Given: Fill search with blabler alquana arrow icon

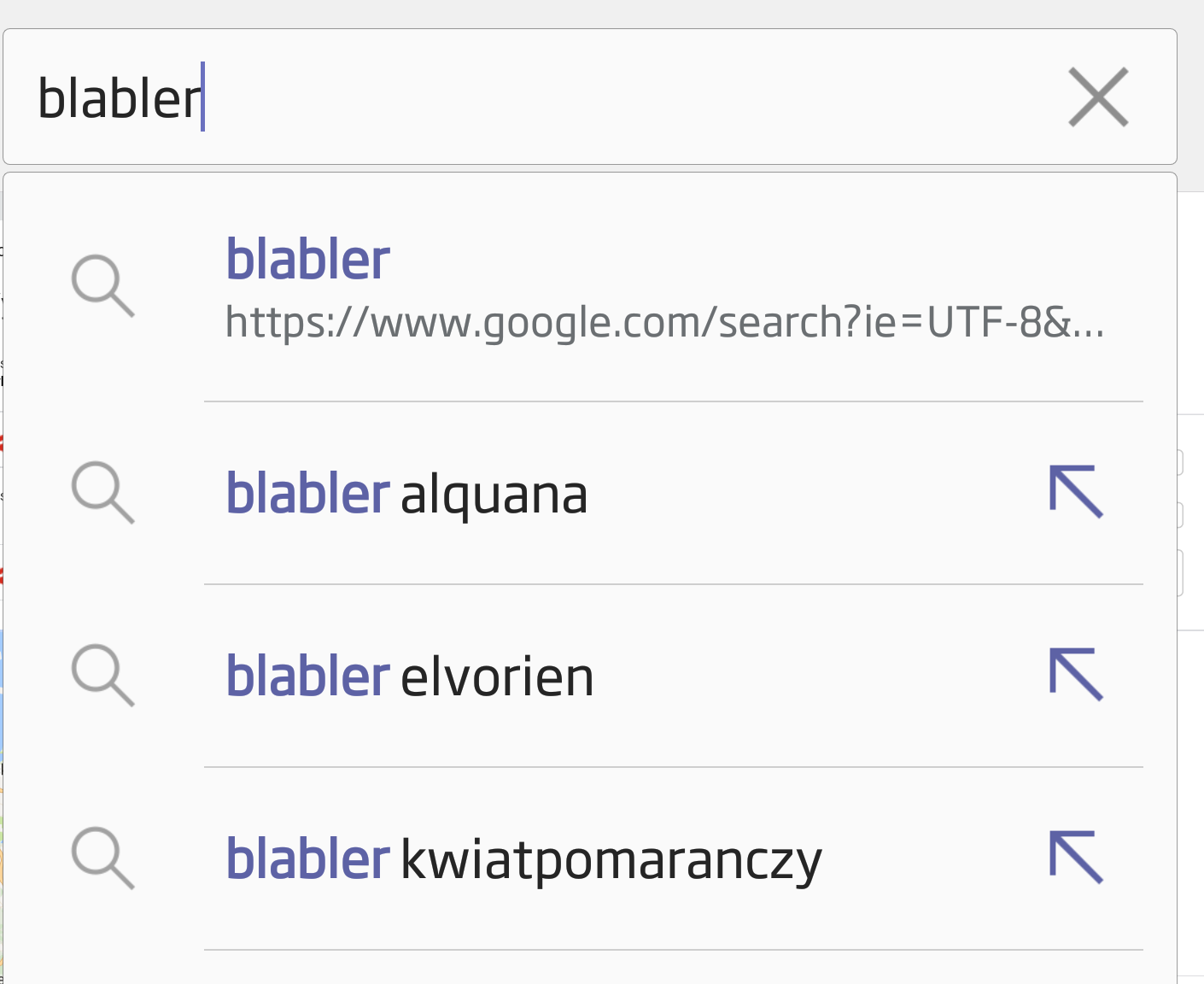Looking at the screenshot, I should pos(1076,492).
